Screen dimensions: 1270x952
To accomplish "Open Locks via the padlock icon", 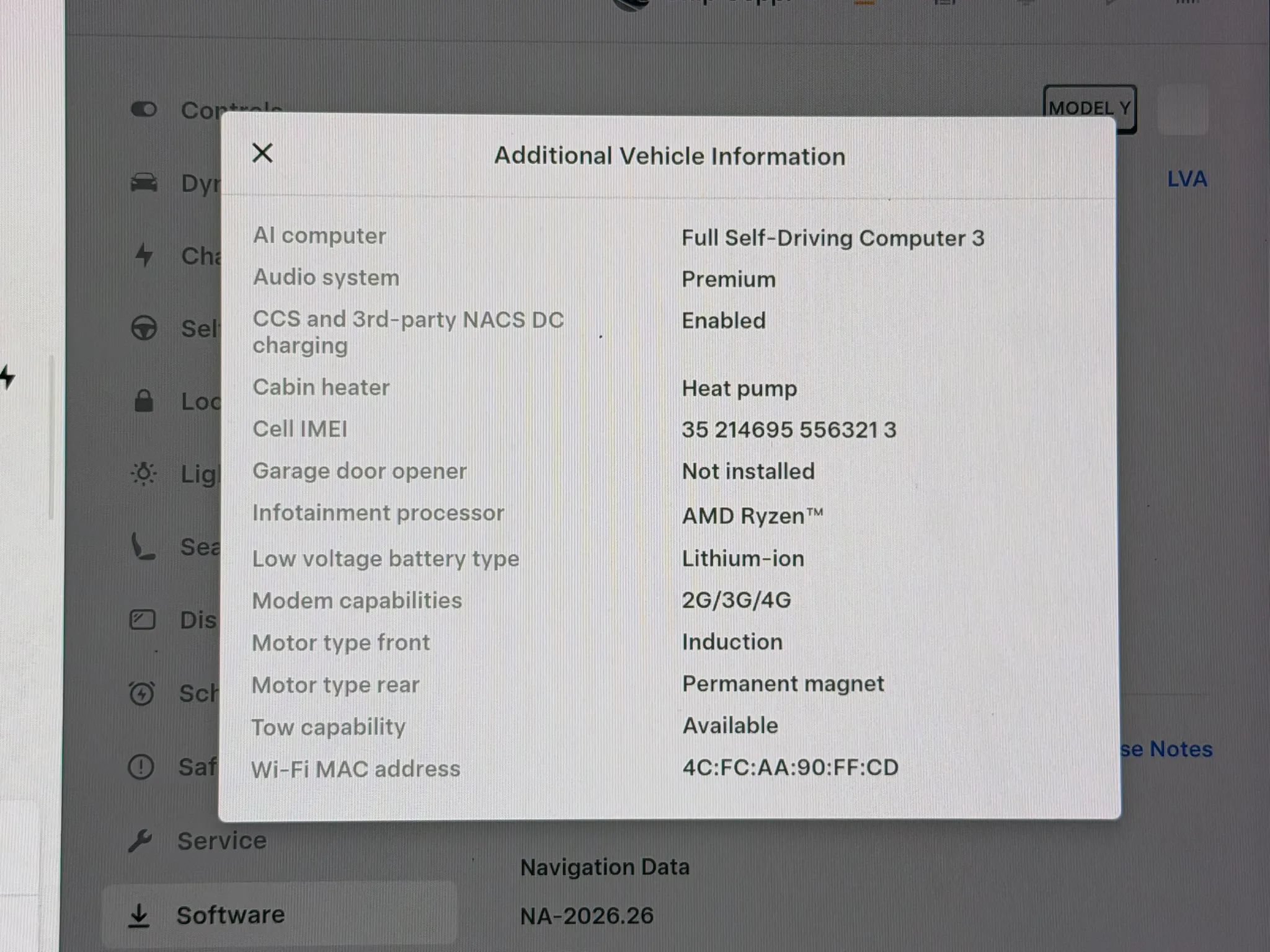I will click(x=144, y=401).
